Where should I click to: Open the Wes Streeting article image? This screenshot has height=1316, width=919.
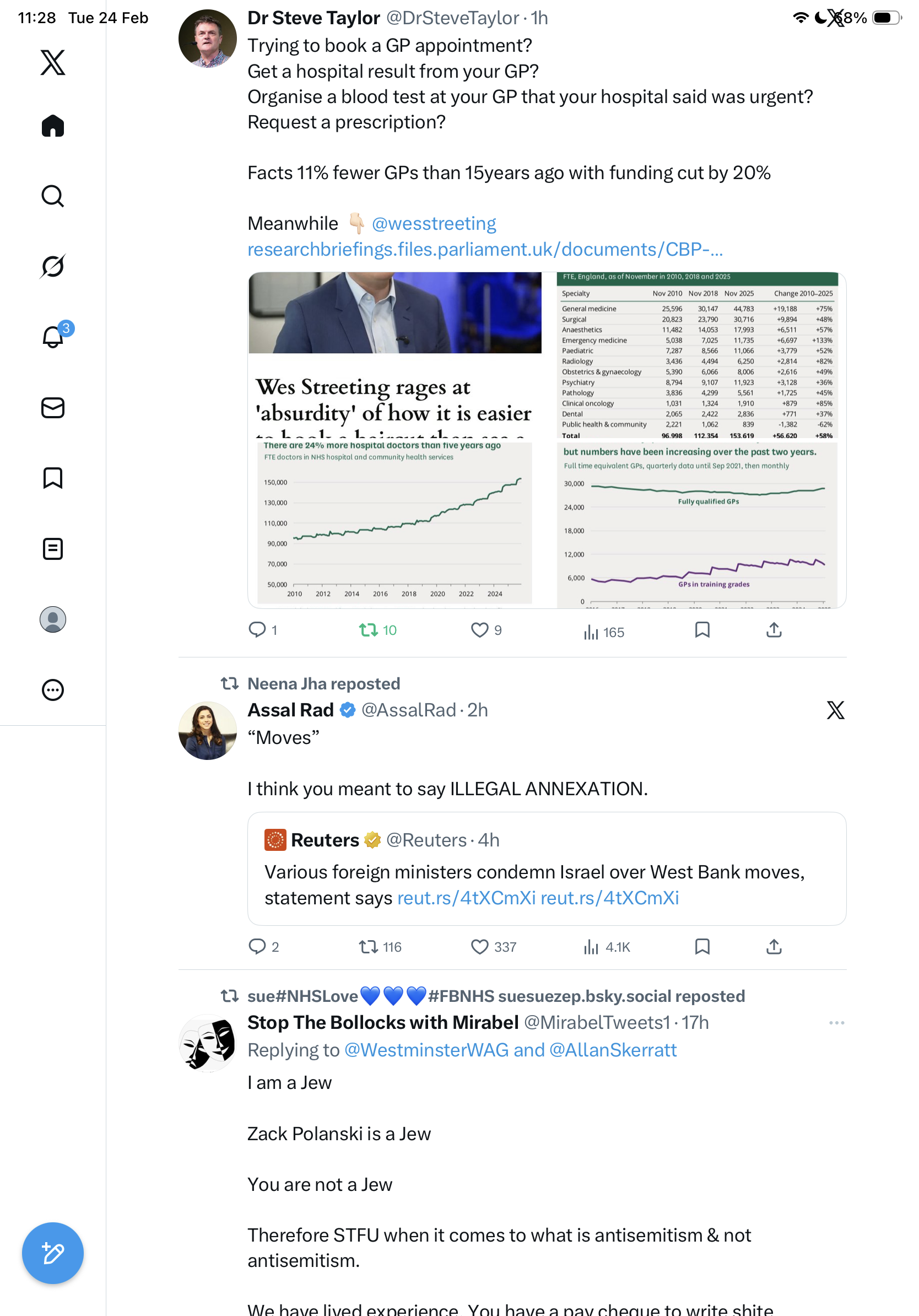(394, 355)
